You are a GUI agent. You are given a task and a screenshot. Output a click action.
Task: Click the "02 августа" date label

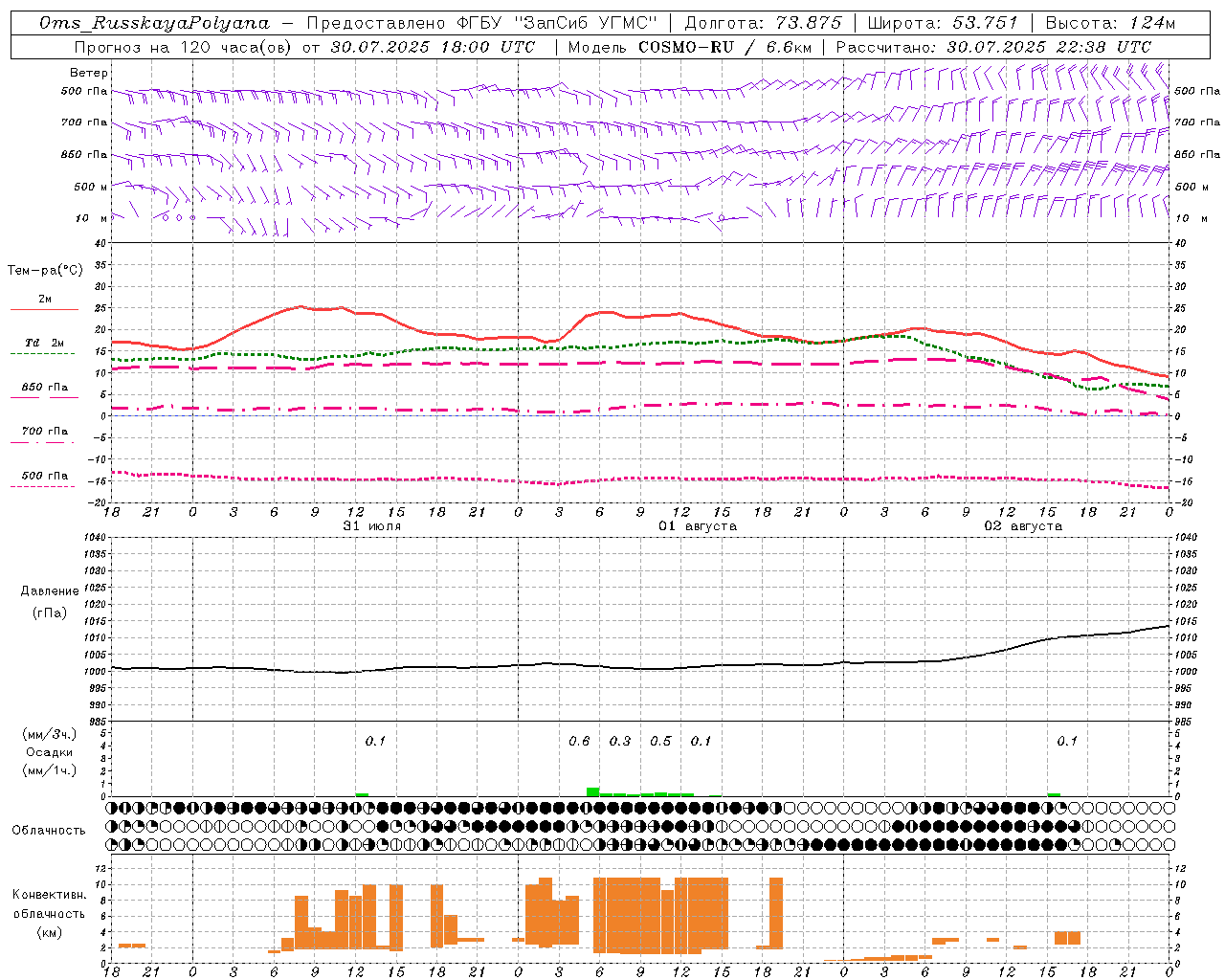click(x=1023, y=526)
